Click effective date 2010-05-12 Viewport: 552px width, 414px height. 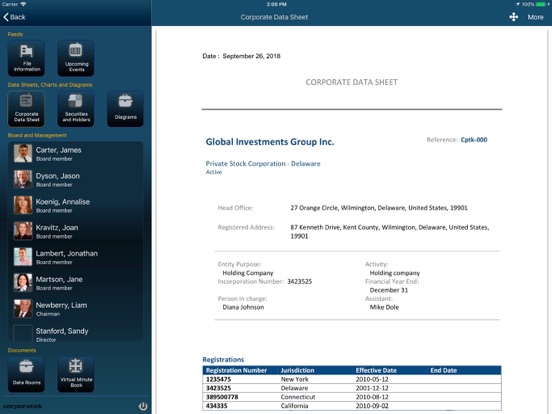pos(372,379)
